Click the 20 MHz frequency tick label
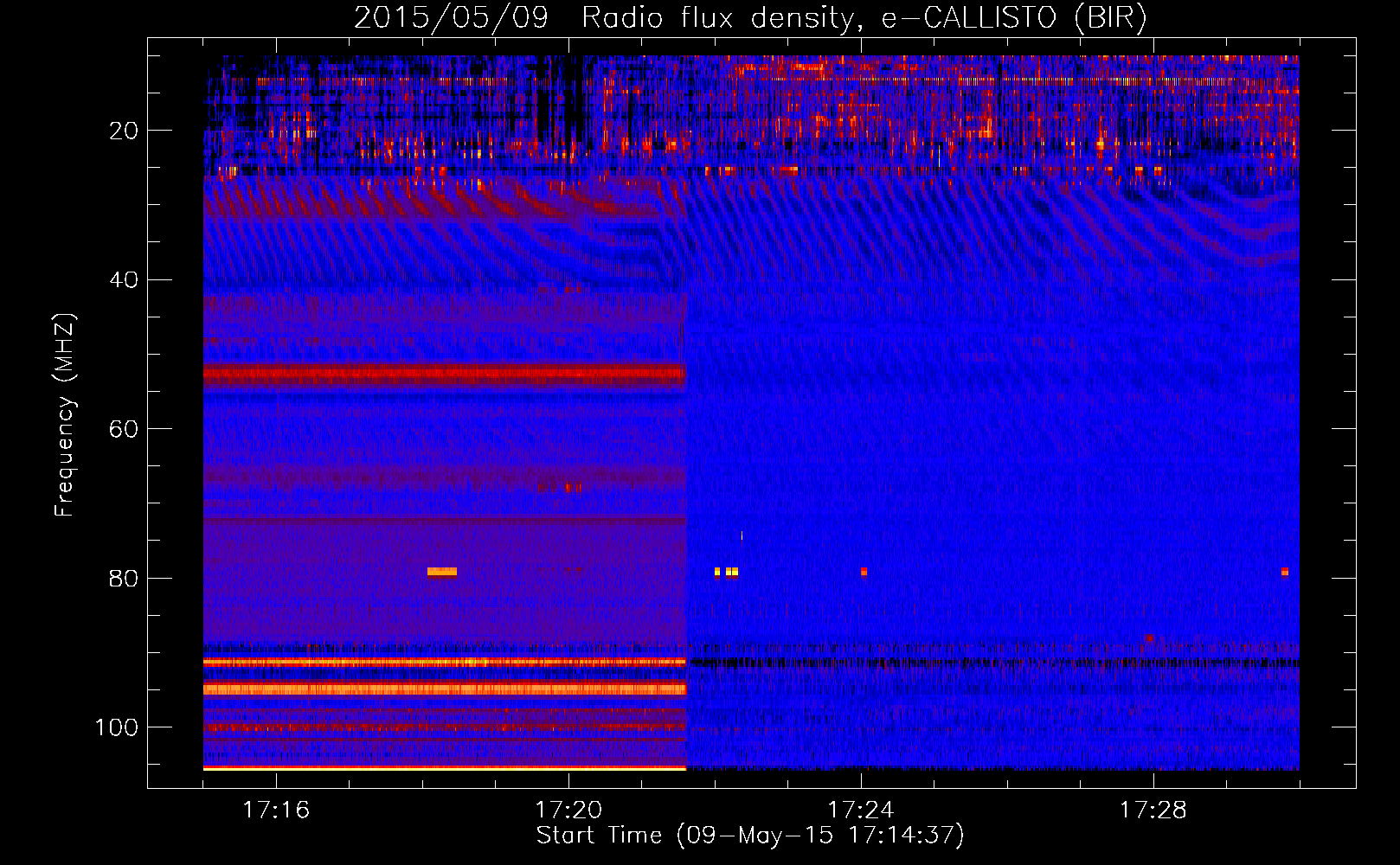The image size is (1400, 865). (x=124, y=131)
